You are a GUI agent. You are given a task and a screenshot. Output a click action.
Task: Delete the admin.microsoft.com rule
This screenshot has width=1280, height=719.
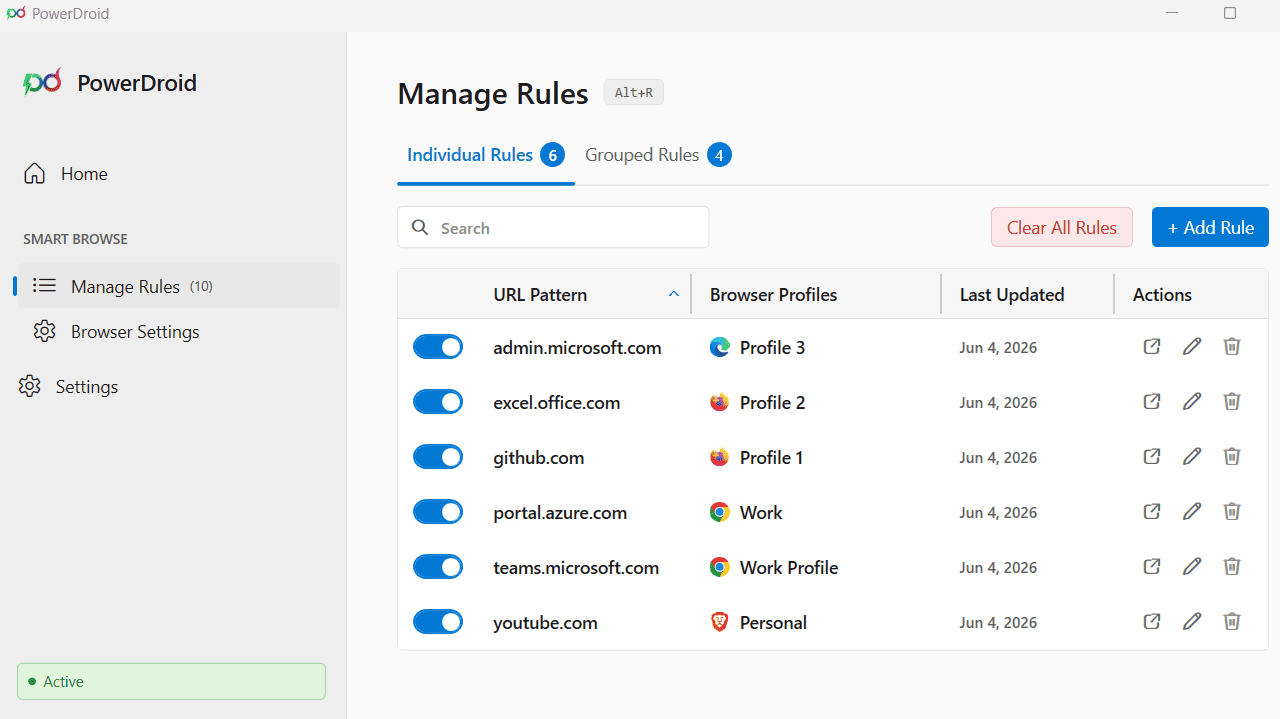(1232, 347)
